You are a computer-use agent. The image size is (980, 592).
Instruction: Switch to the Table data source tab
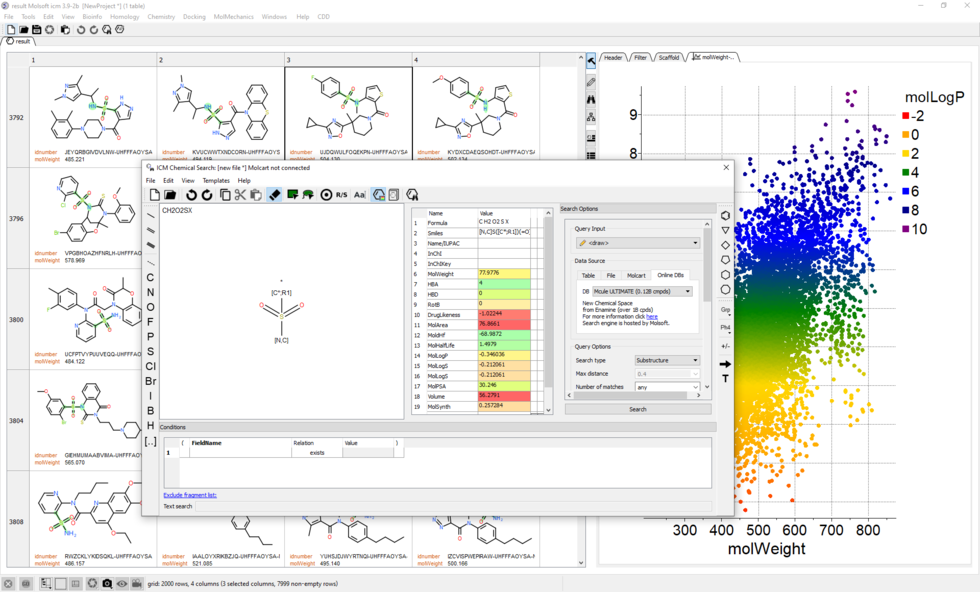point(588,276)
